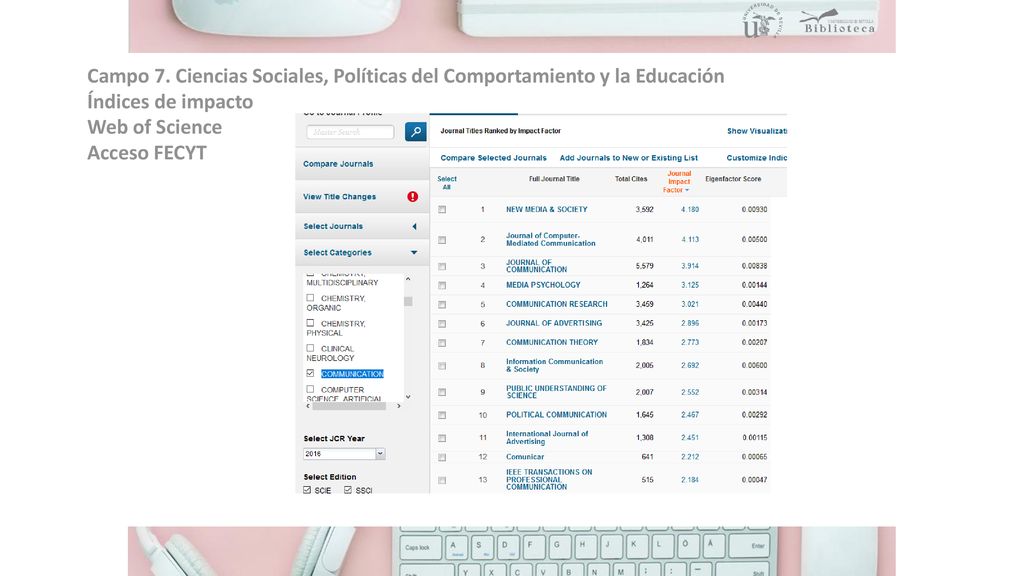Click category list scroll down arrow

[x=408, y=396]
